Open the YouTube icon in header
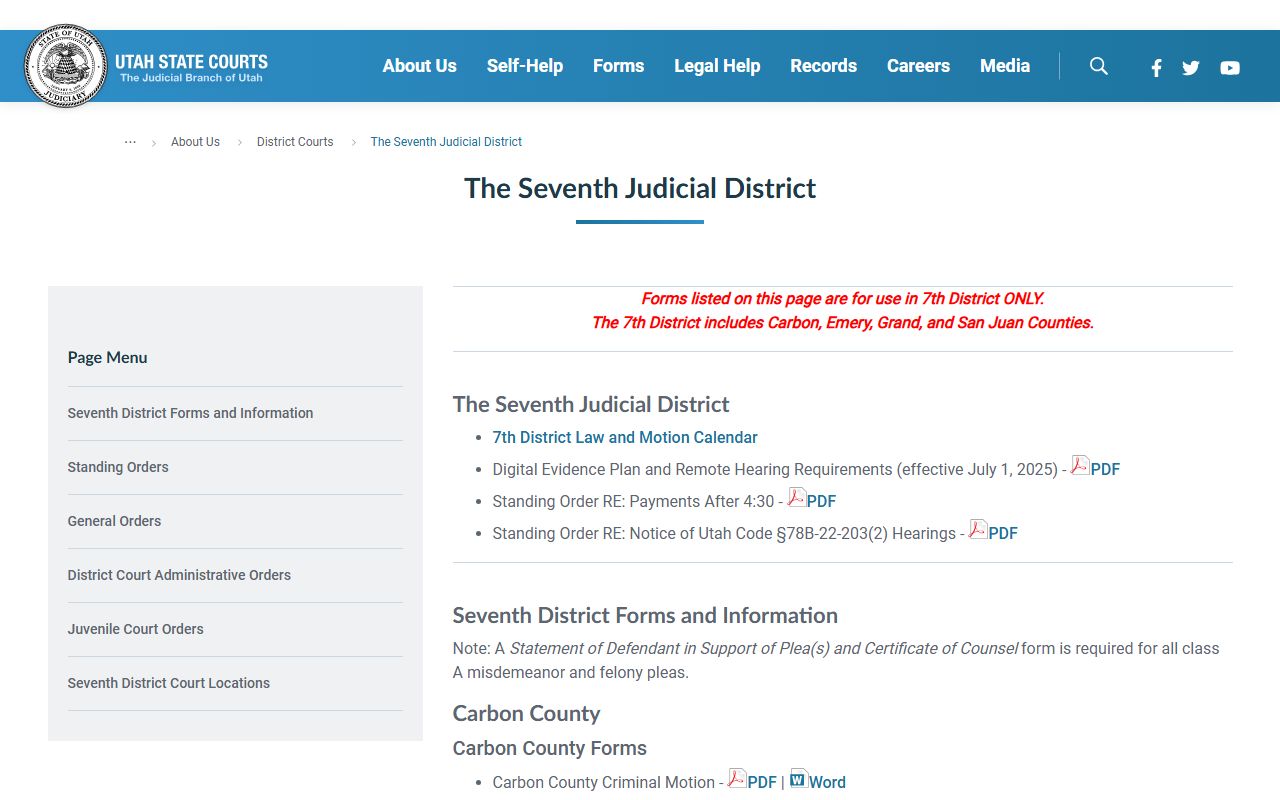The height and width of the screenshot is (800, 1280). point(1230,68)
